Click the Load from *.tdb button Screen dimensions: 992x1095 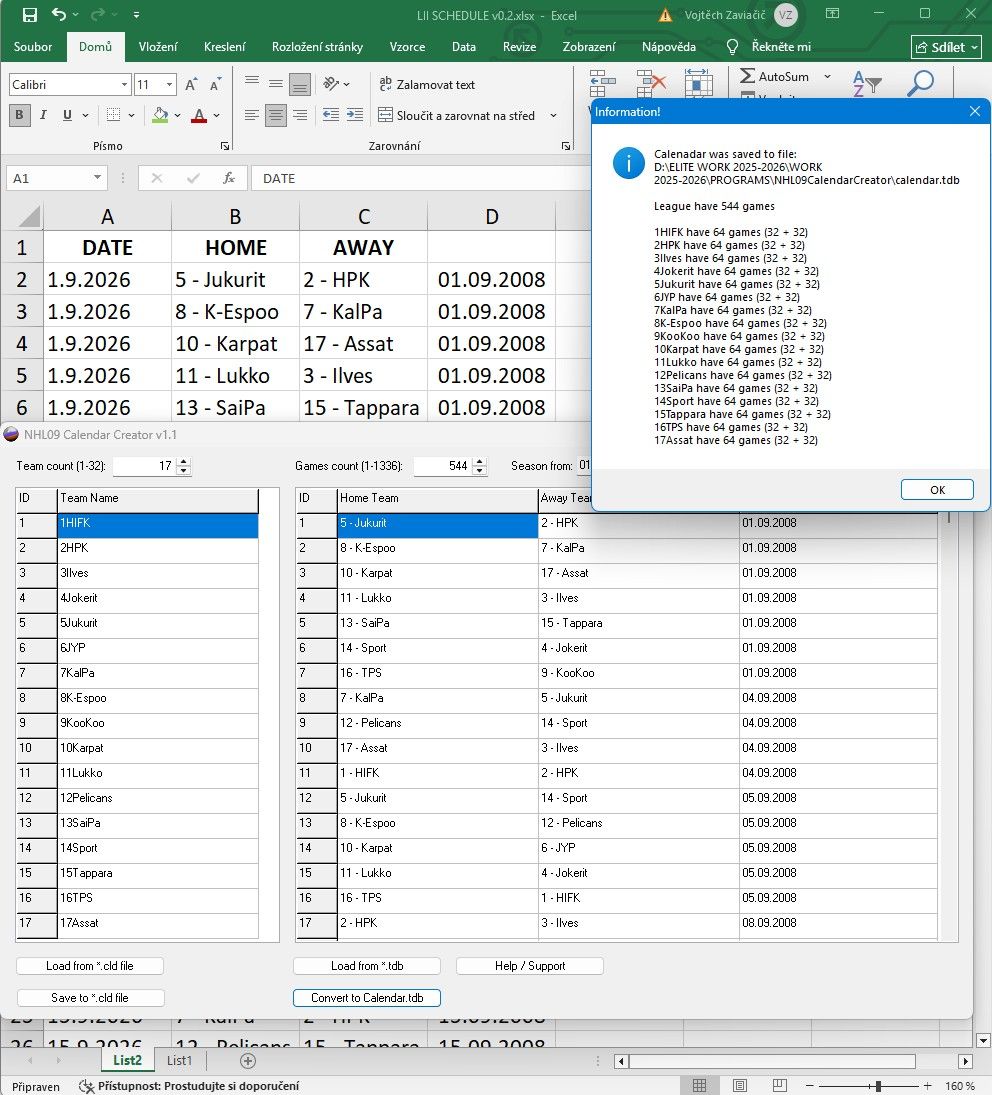tap(367, 966)
